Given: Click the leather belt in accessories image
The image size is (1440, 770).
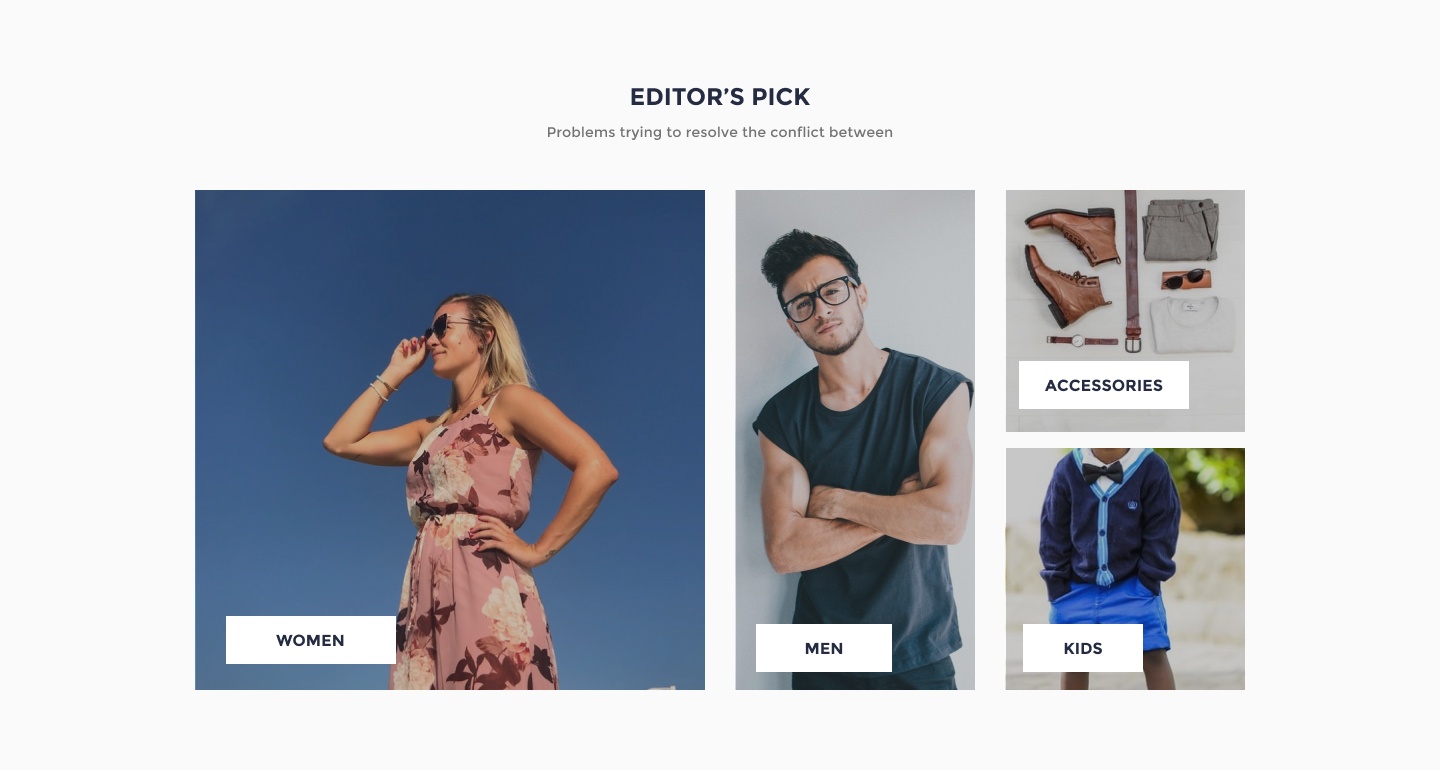Looking at the screenshot, I should (1132, 270).
